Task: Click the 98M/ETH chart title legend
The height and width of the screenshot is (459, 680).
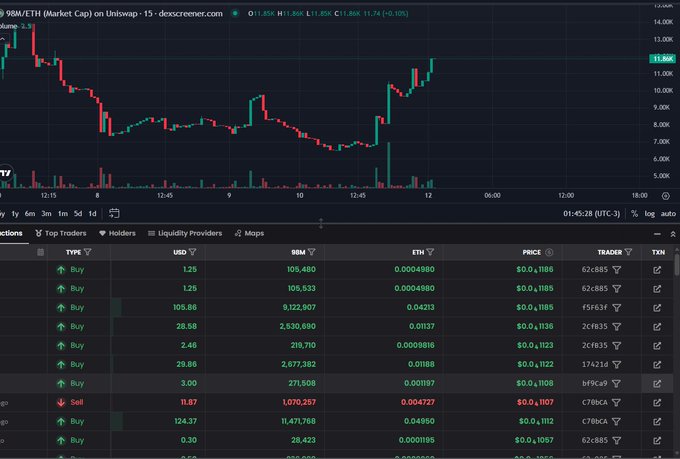Action: (112, 13)
